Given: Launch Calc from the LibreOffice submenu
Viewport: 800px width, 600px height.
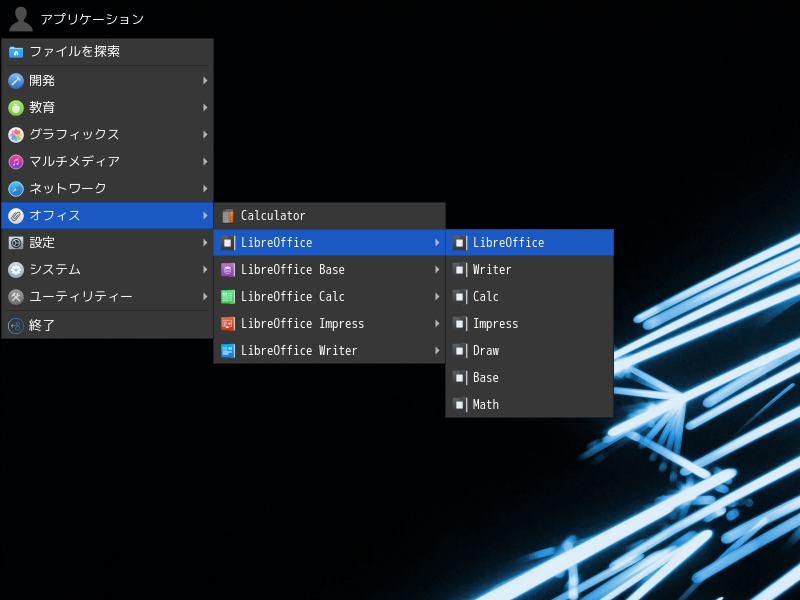Looking at the screenshot, I should [530, 297].
